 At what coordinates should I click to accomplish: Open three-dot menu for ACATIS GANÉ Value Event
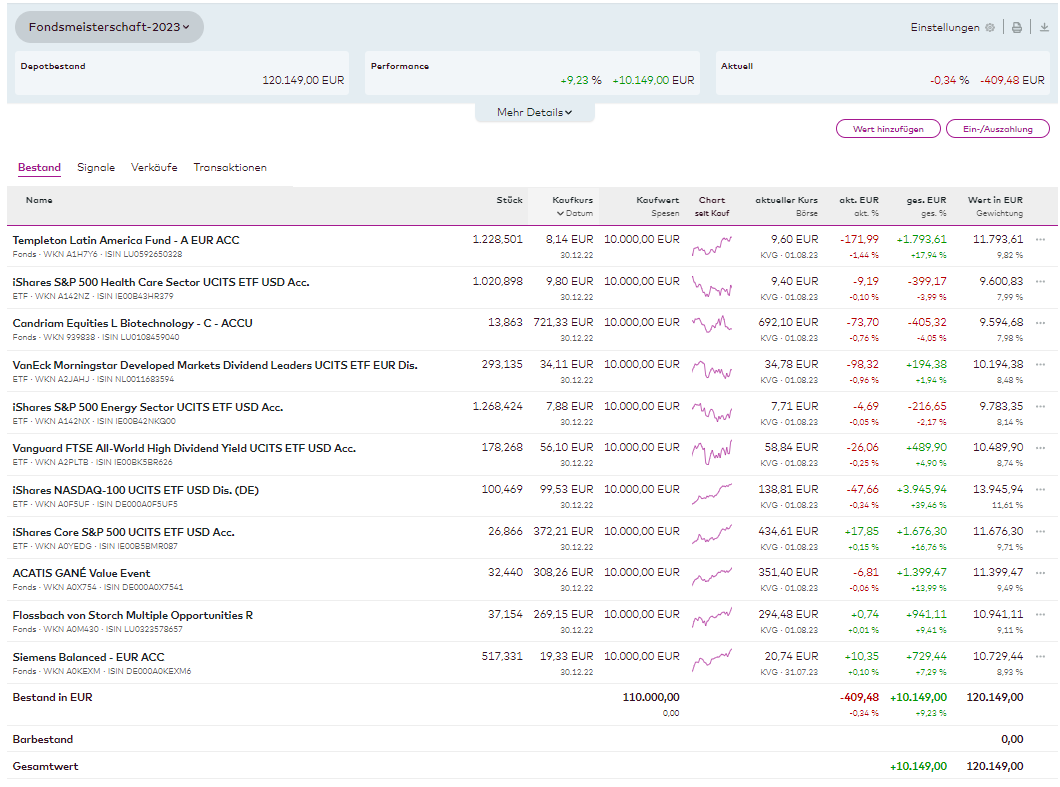coord(1041,574)
